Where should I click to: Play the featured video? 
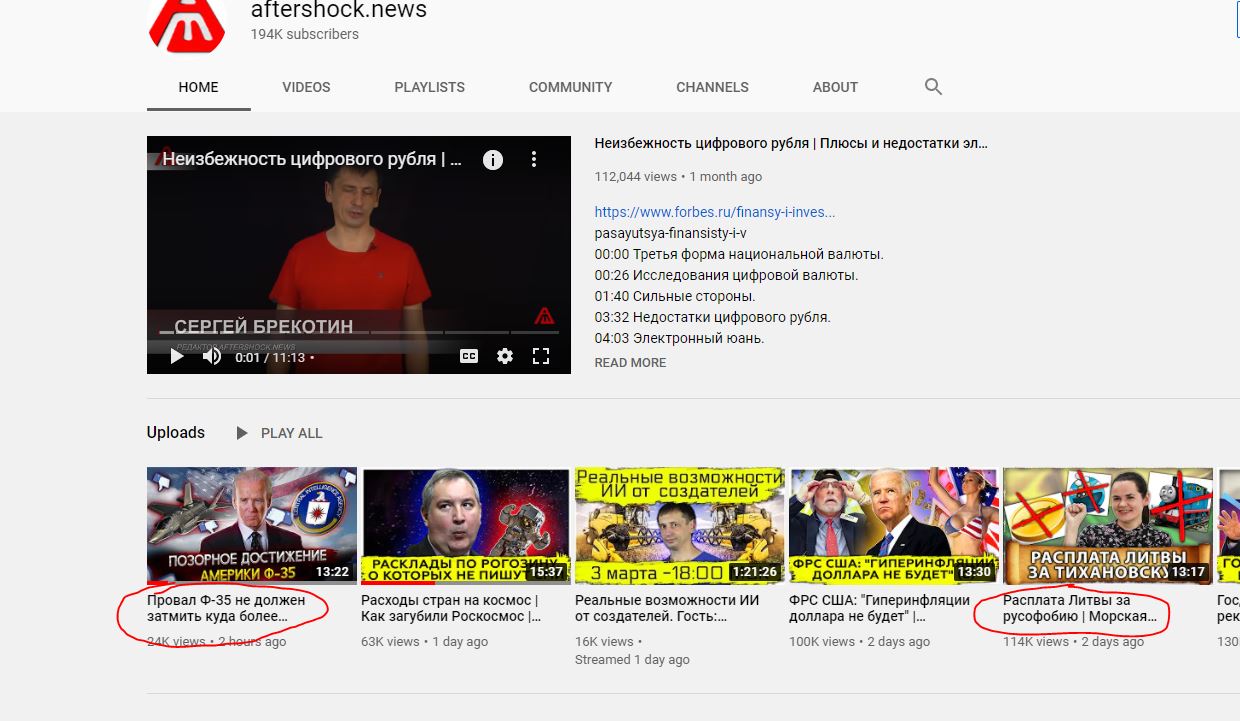tap(177, 356)
